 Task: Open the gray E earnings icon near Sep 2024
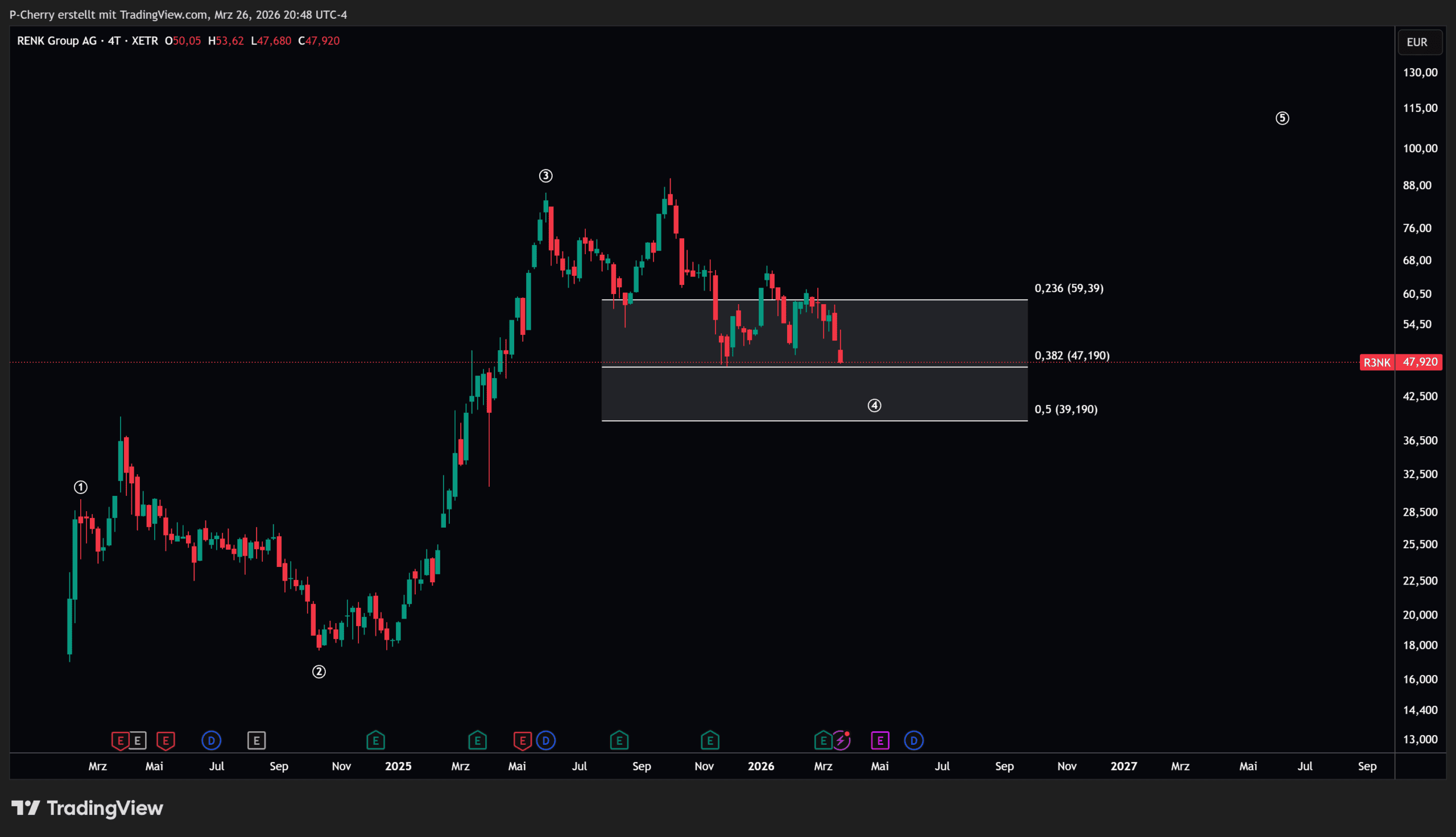(257, 740)
